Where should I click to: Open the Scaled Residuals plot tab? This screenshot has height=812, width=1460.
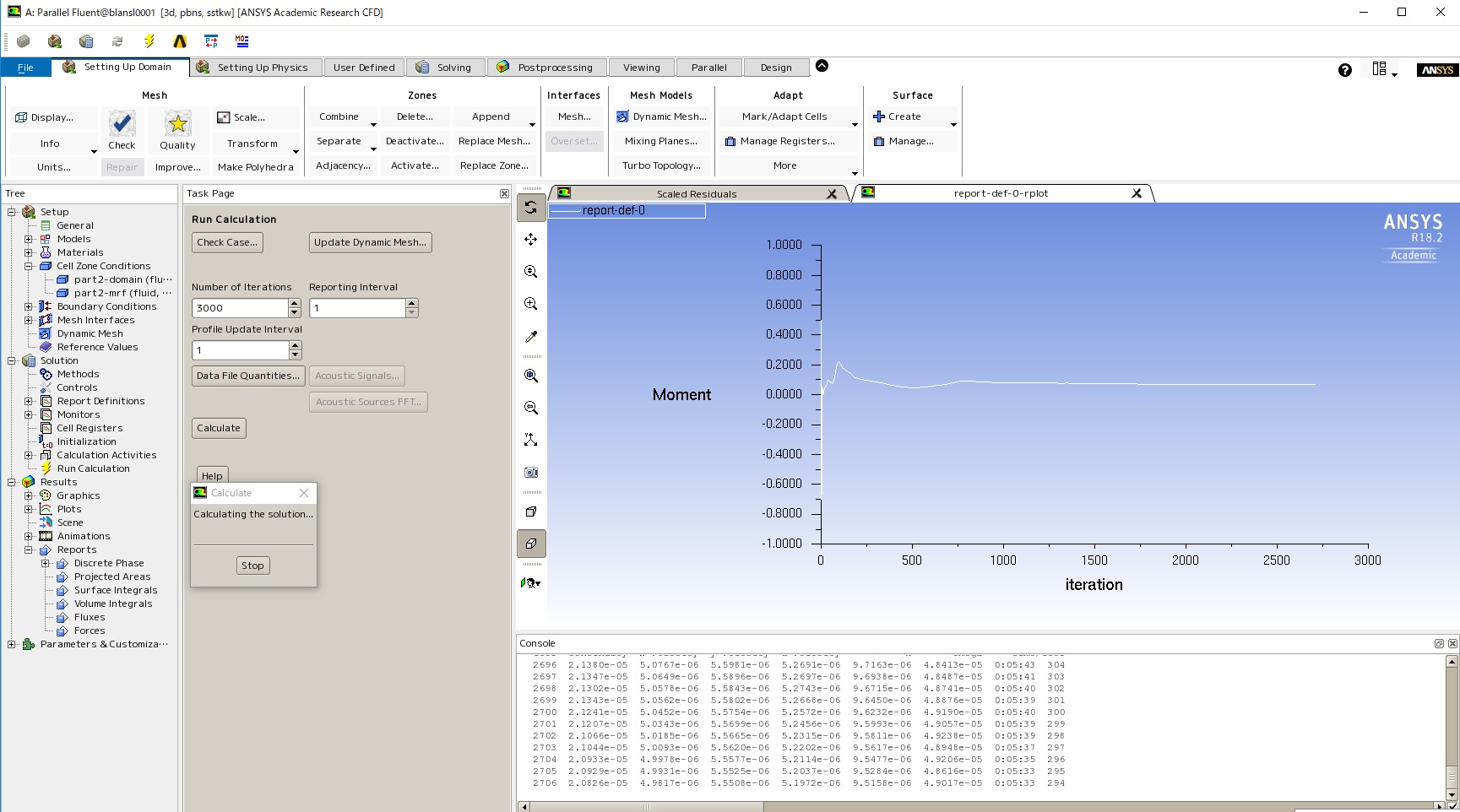click(696, 194)
